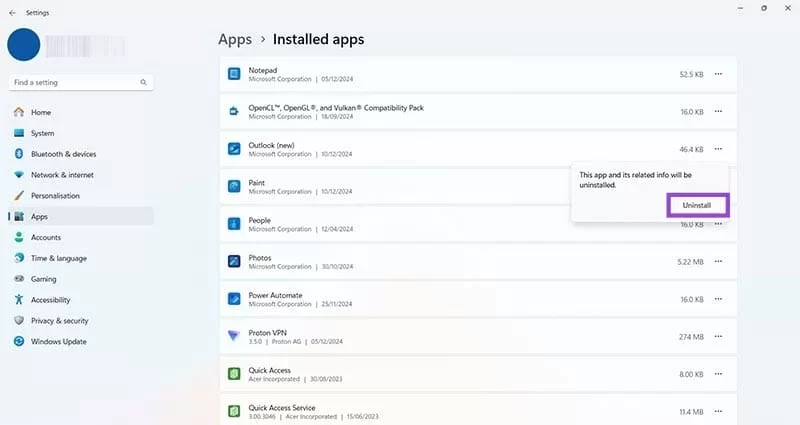
Task: Confirm by clicking Uninstall button
Action: coord(697,205)
